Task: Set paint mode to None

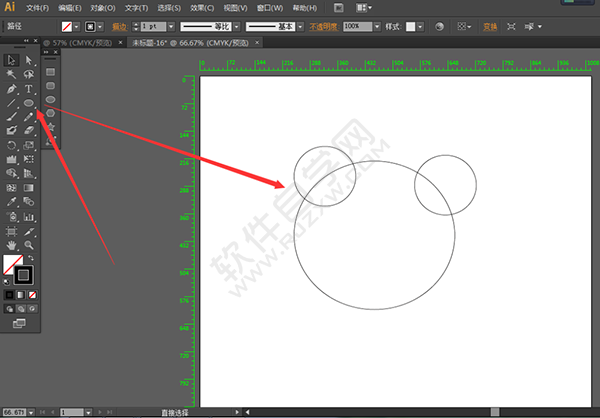Action: (x=33, y=296)
